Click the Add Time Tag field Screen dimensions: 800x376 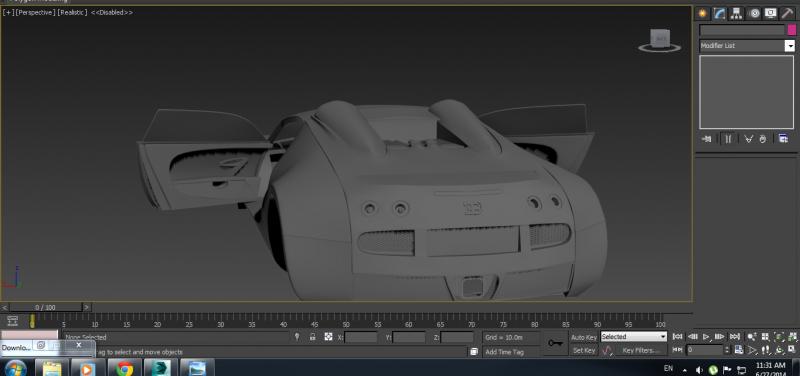click(511, 352)
